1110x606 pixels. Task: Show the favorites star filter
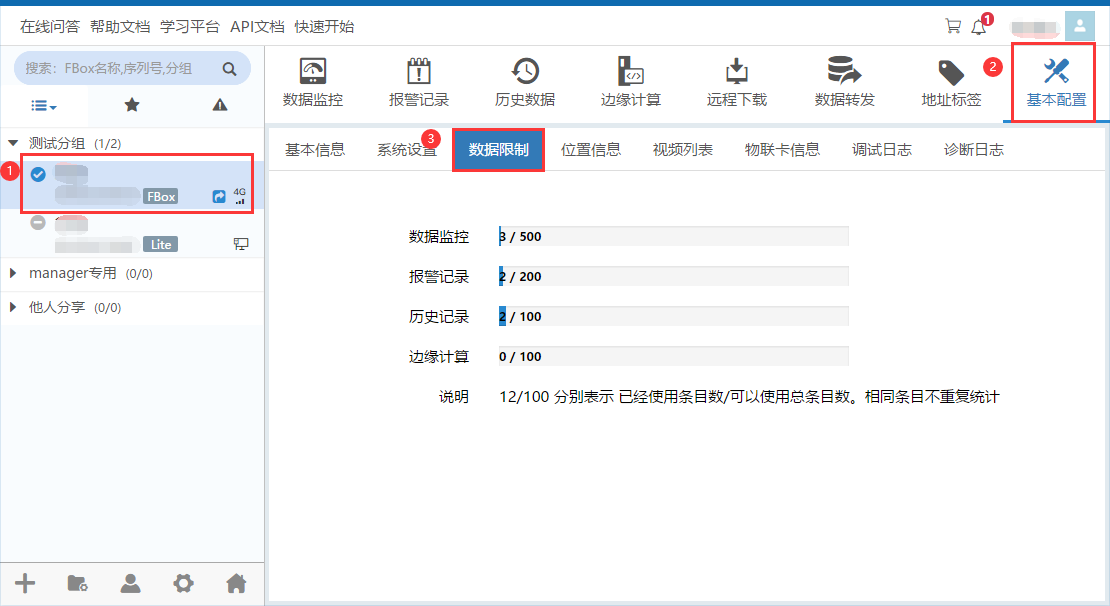click(131, 105)
